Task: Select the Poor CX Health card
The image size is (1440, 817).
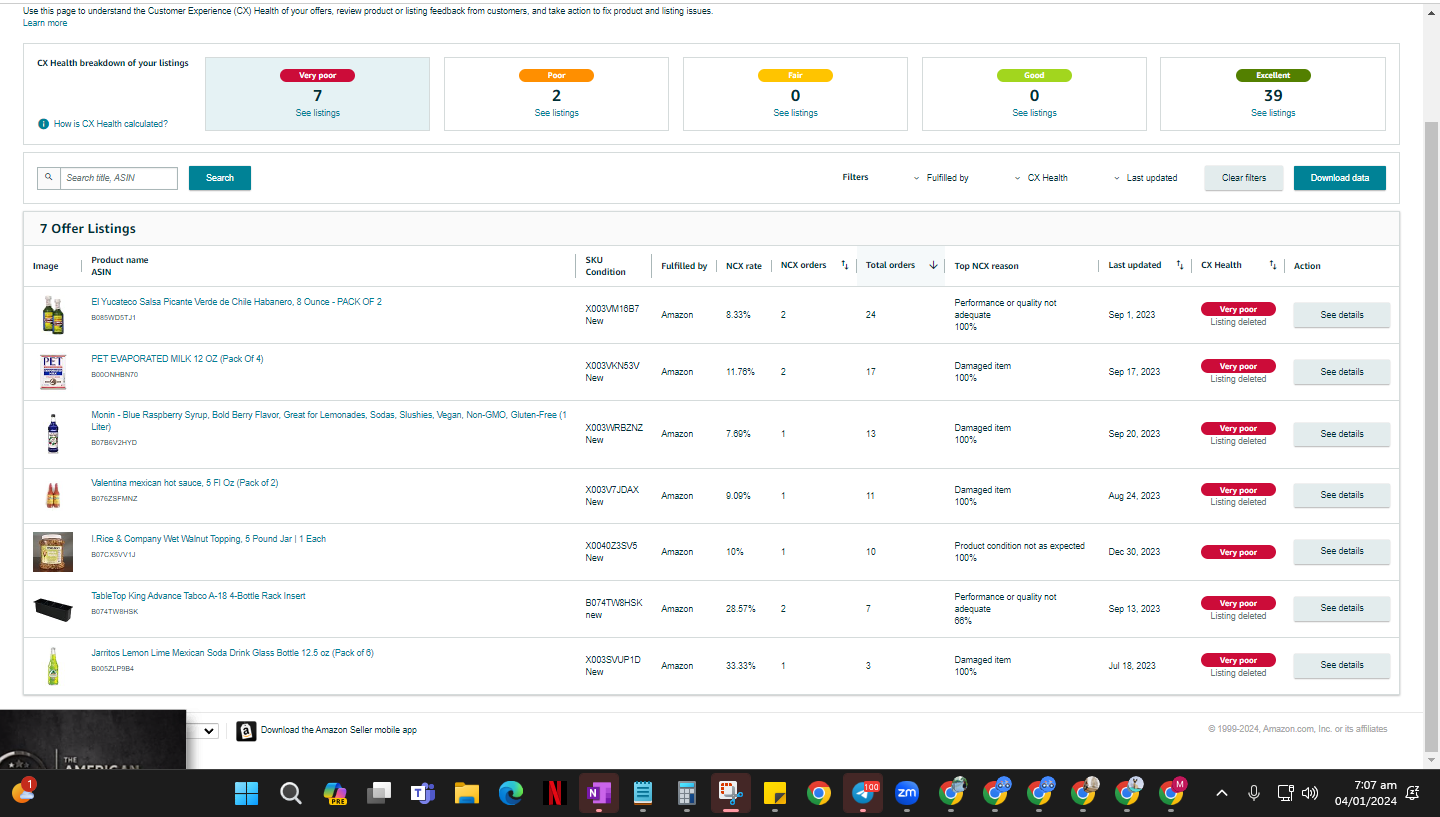Action: tap(556, 94)
